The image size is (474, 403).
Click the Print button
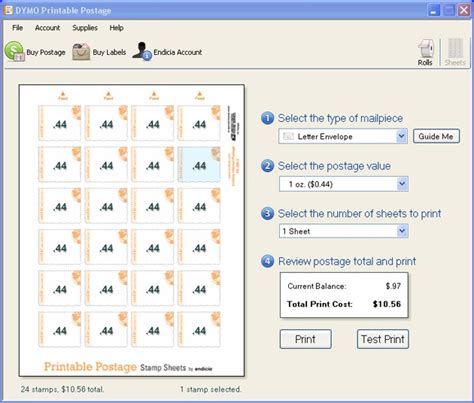[305, 339]
